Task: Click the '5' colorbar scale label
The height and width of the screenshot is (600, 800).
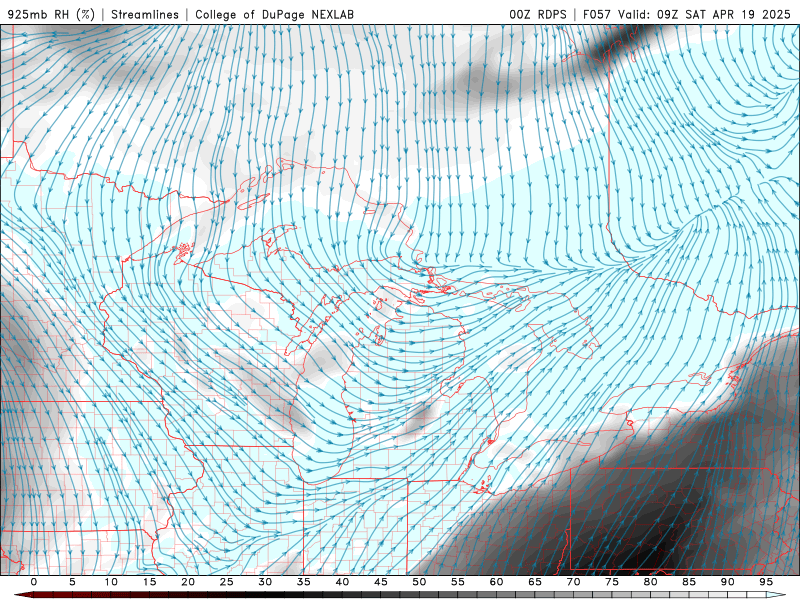Action: (x=72, y=582)
